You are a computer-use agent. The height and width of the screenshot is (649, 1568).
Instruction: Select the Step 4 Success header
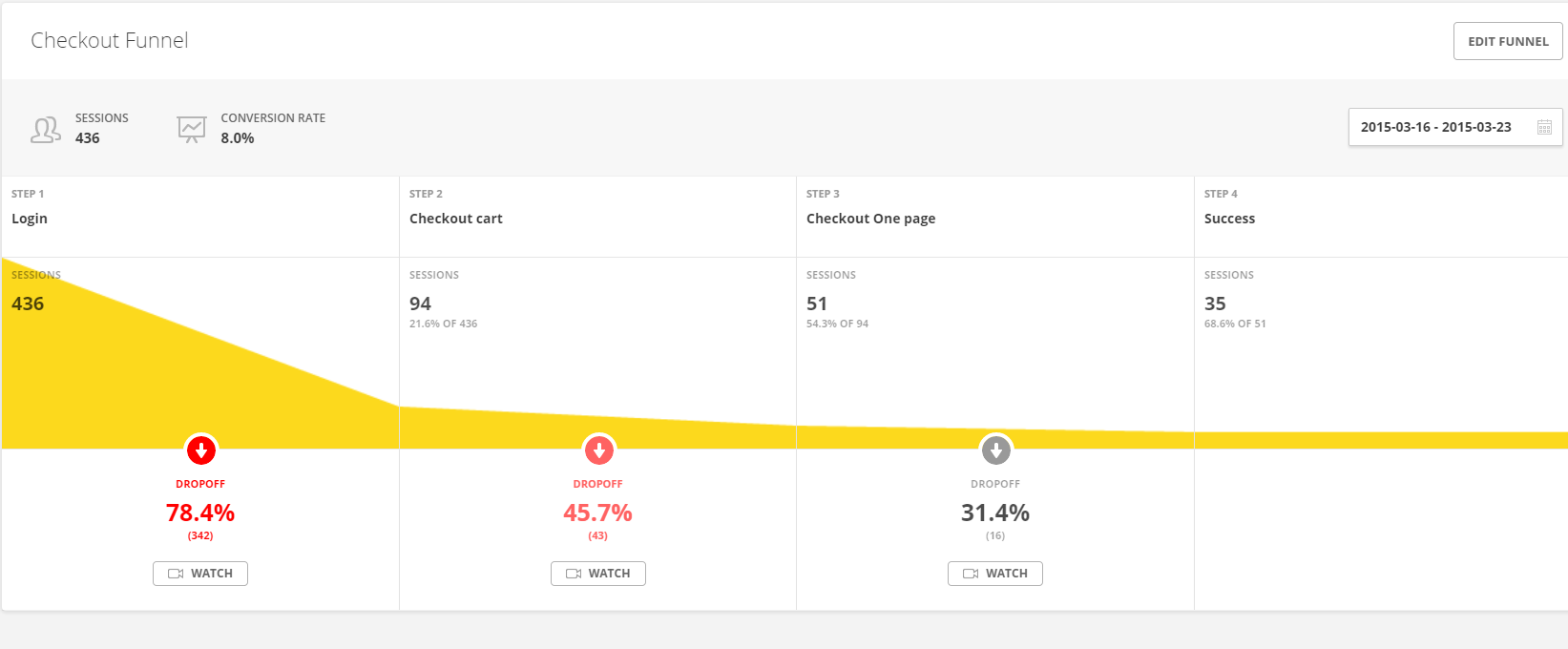[1229, 219]
